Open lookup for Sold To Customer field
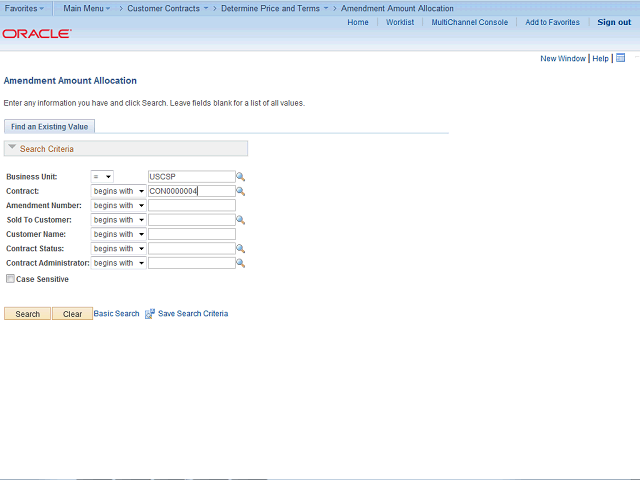Image resolution: width=640 pixels, height=480 pixels. [240, 220]
